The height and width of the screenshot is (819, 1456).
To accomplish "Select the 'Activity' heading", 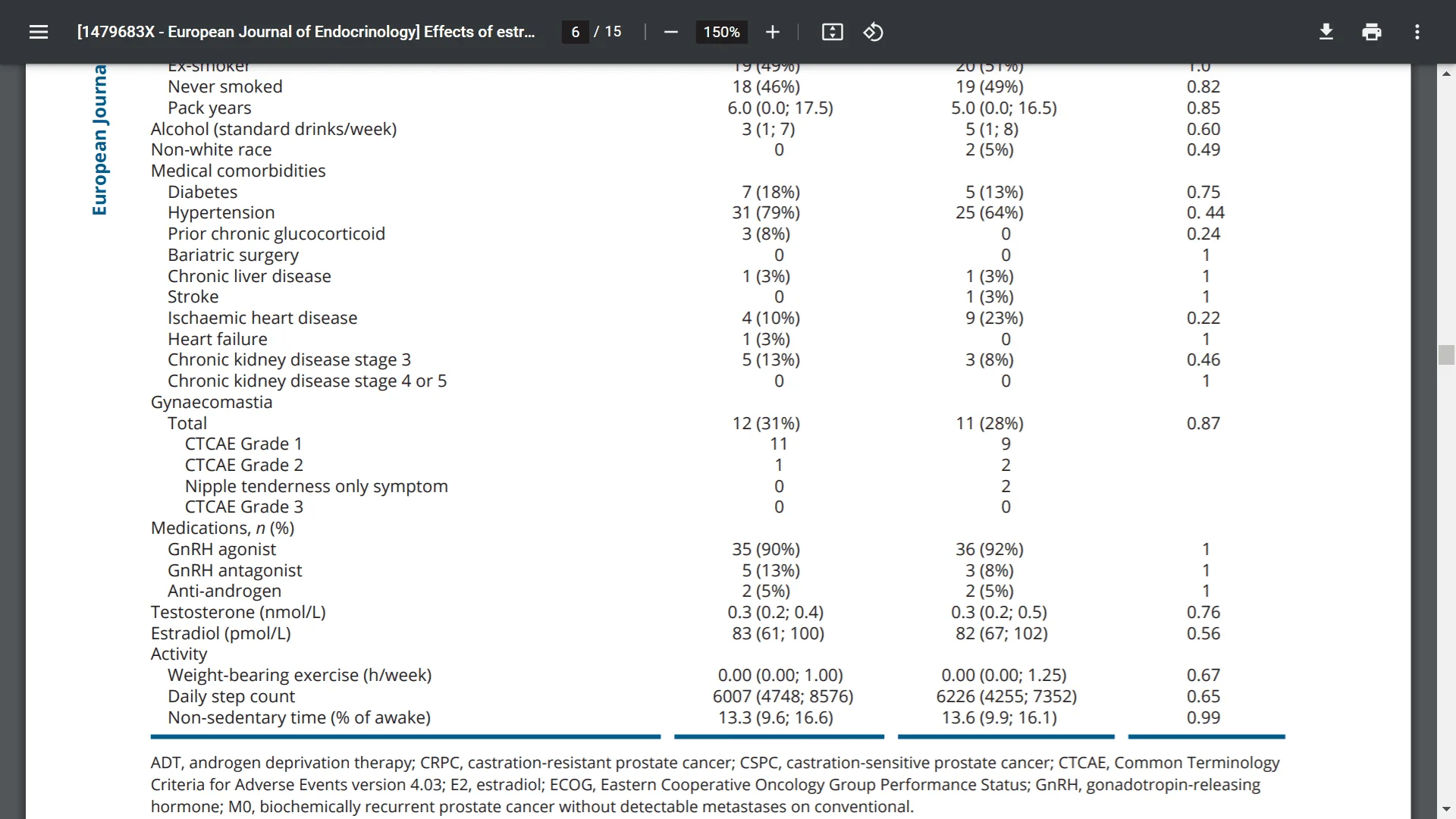I will (x=179, y=654).
